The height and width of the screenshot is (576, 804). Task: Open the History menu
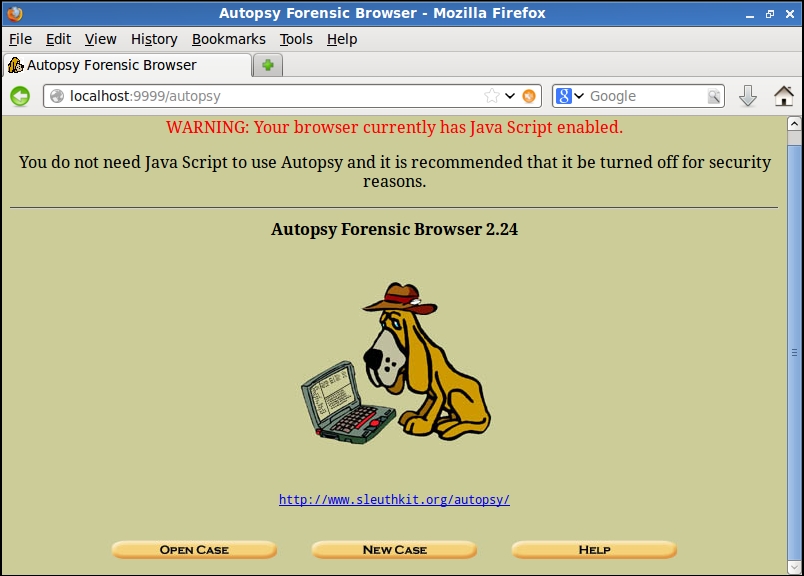[154, 39]
